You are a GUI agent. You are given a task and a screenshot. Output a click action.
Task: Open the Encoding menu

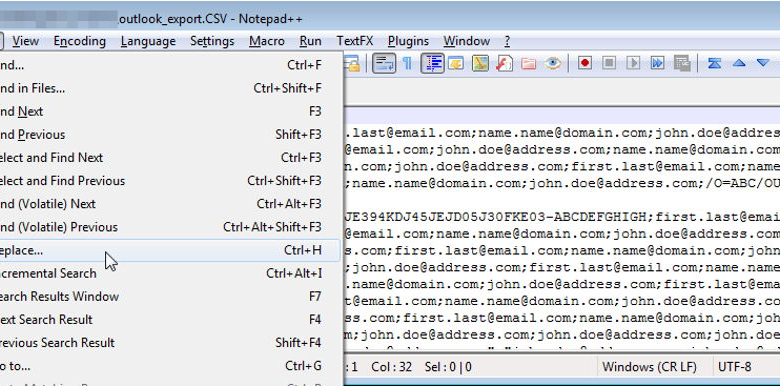click(80, 41)
